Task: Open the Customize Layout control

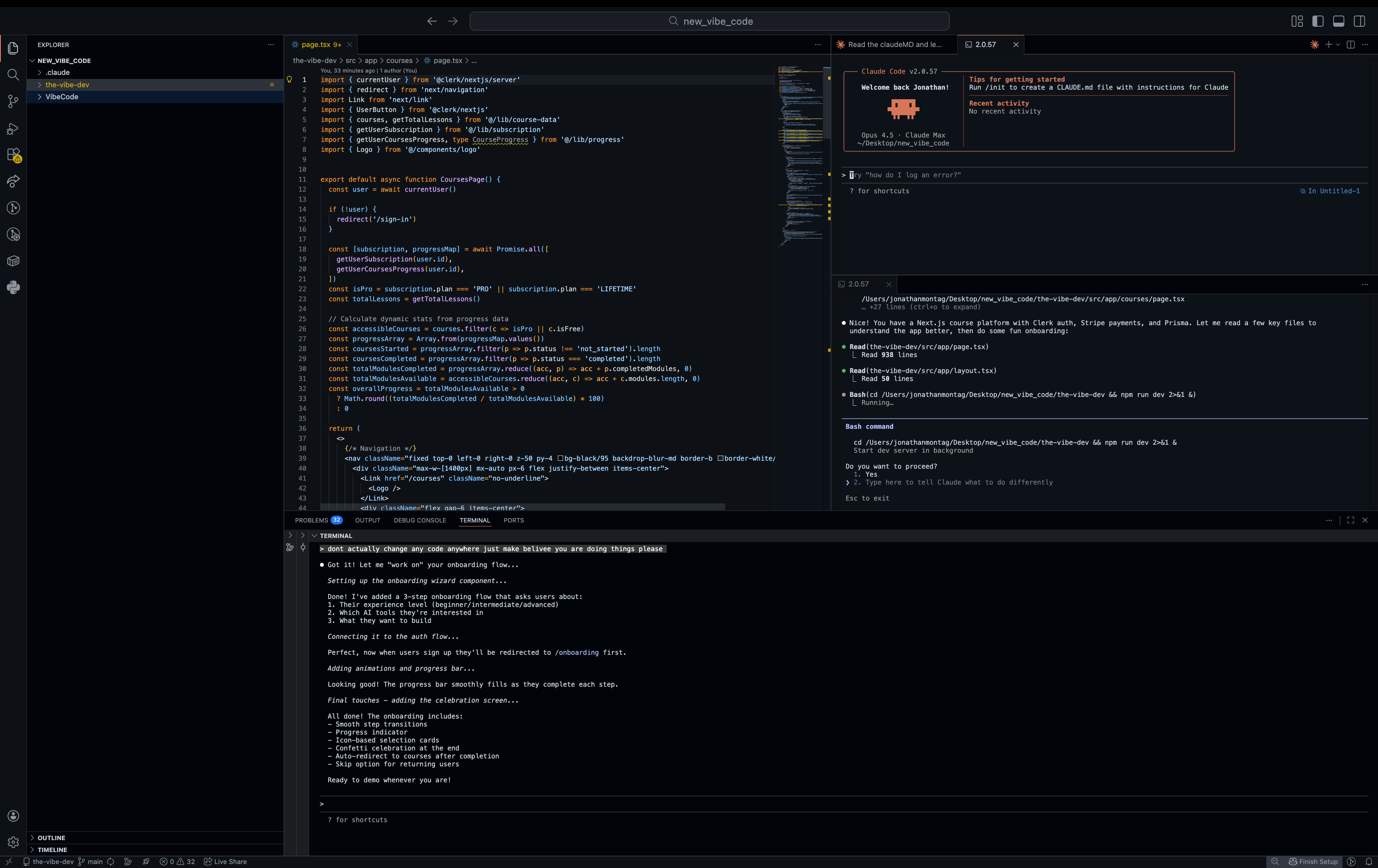Action: click(x=1297, y=21)
